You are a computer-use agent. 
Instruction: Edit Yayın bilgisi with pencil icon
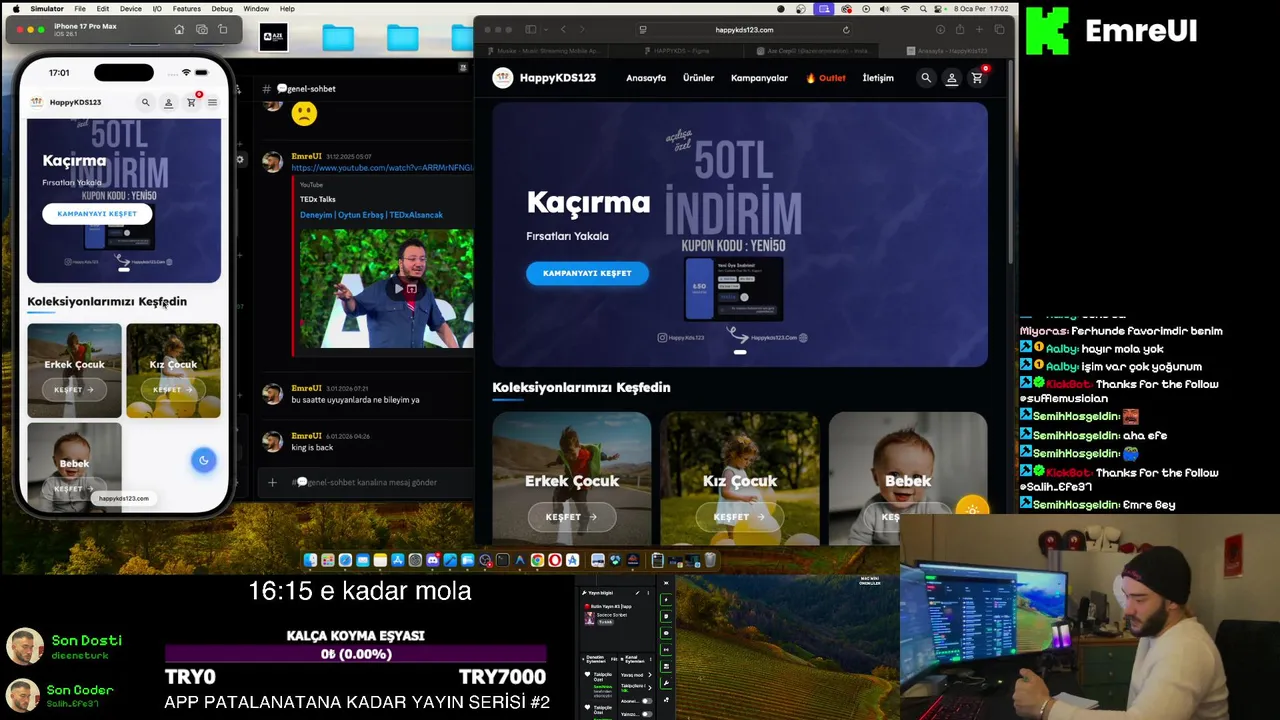click(637, 593)
